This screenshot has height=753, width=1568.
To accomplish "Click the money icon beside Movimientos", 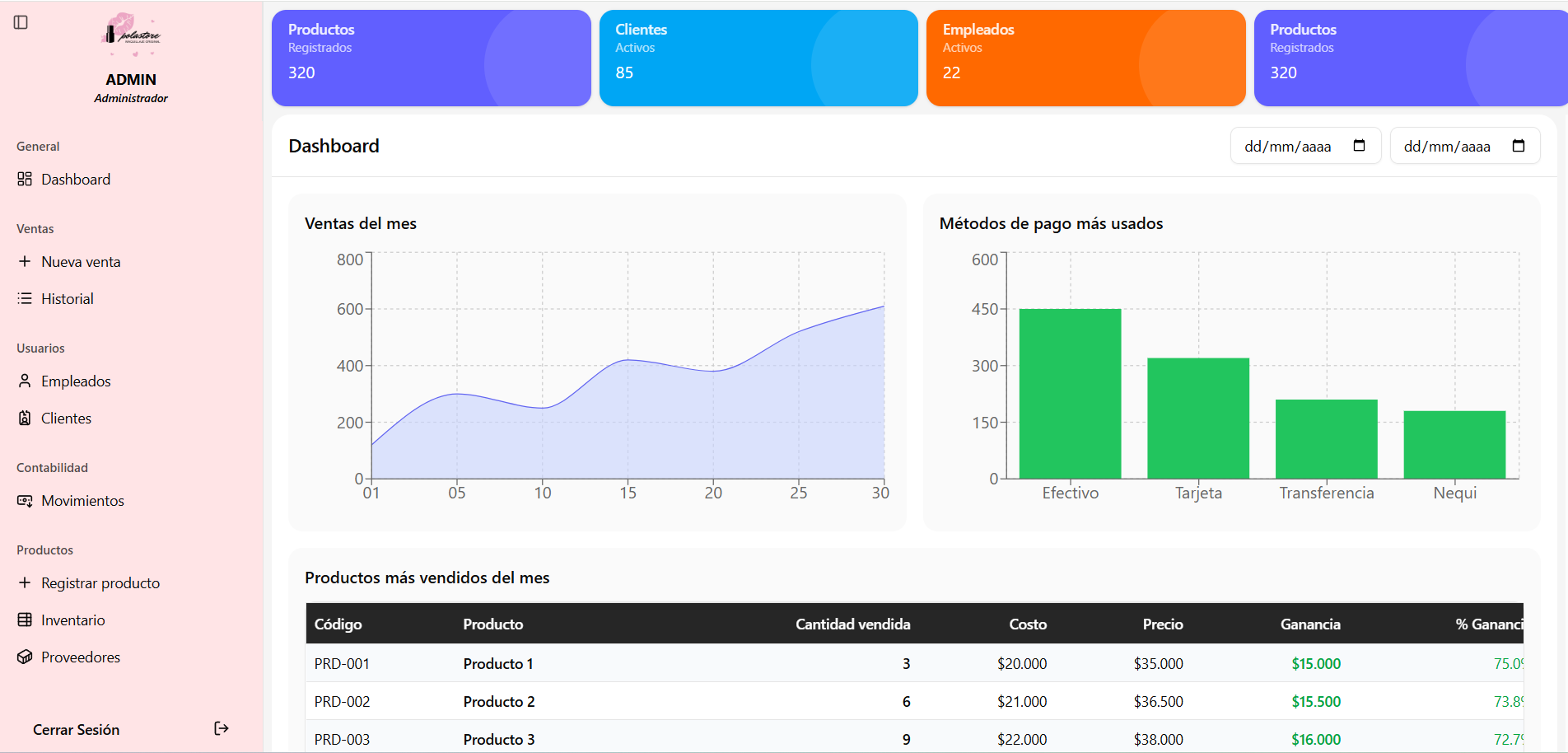I will tap(25, 500).
